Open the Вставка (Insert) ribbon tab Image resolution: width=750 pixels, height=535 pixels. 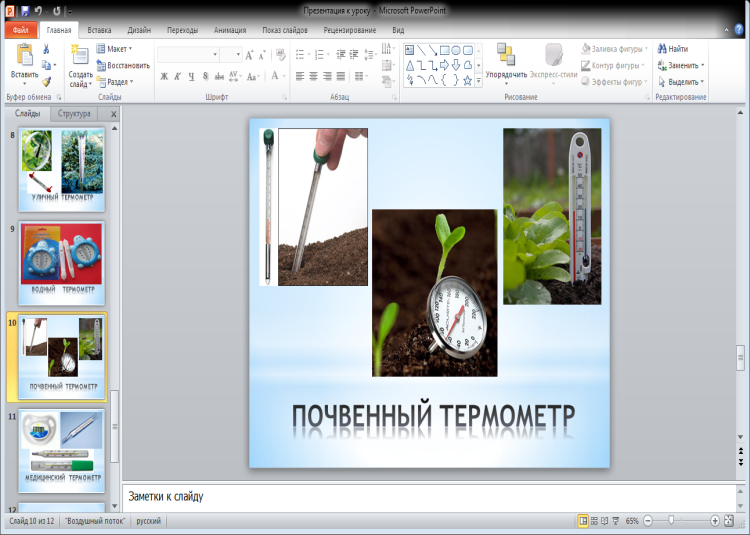tap(100, 31)
